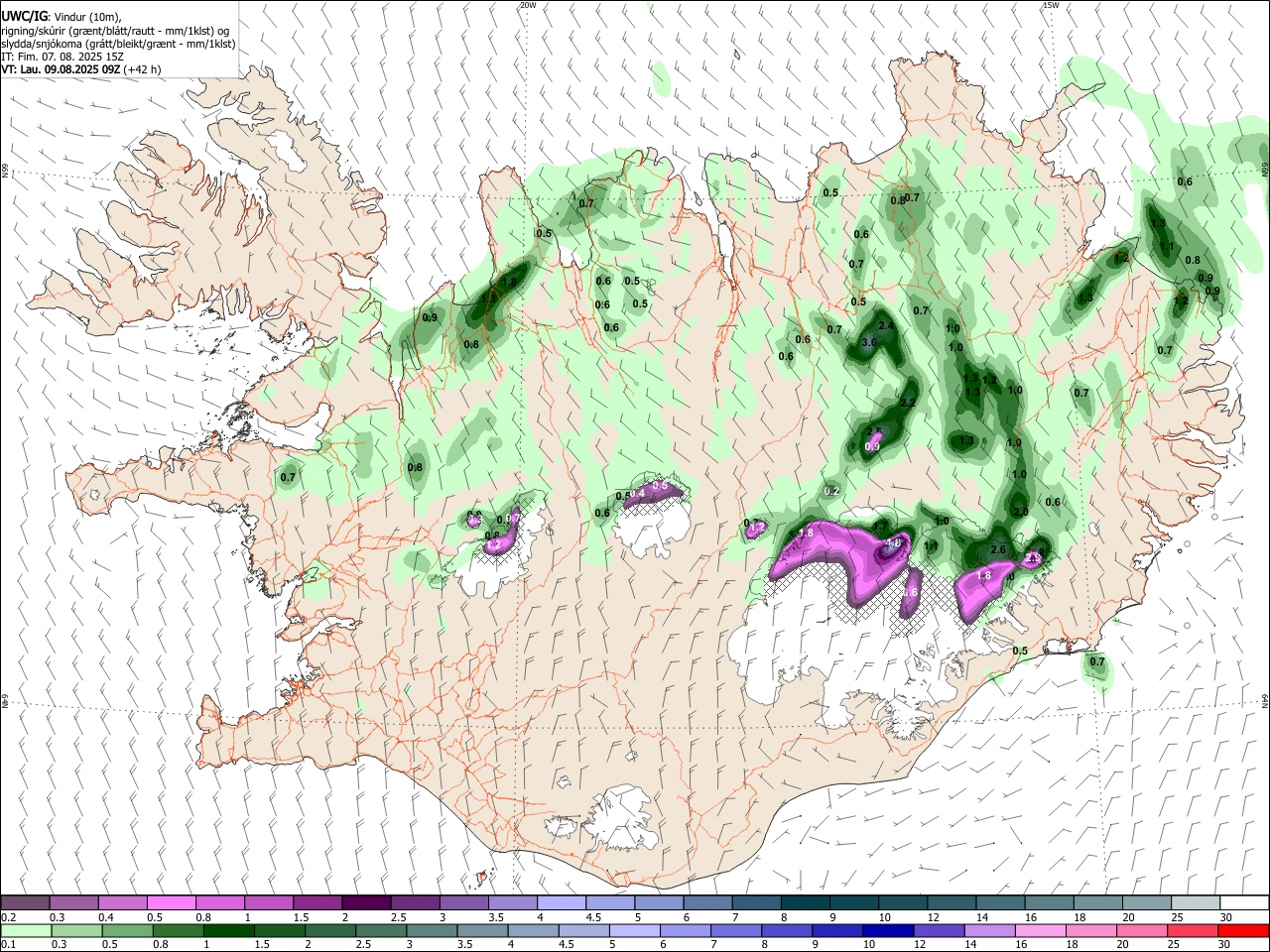This screenshot has height=952, width=1270.
Task: Pick the dark teal 9 swatch in upper legend row
Action: pyautogui.click(x=852, y=902)
